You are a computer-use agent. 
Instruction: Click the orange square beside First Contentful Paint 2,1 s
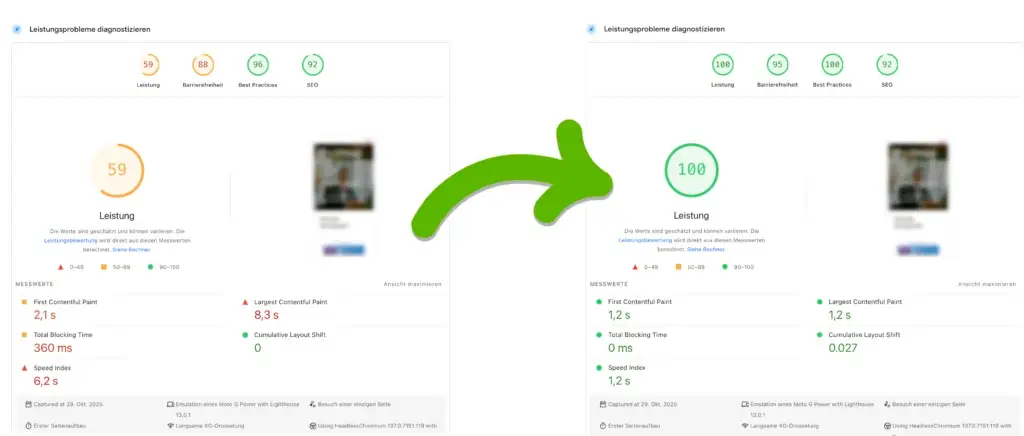pos(24,302)
